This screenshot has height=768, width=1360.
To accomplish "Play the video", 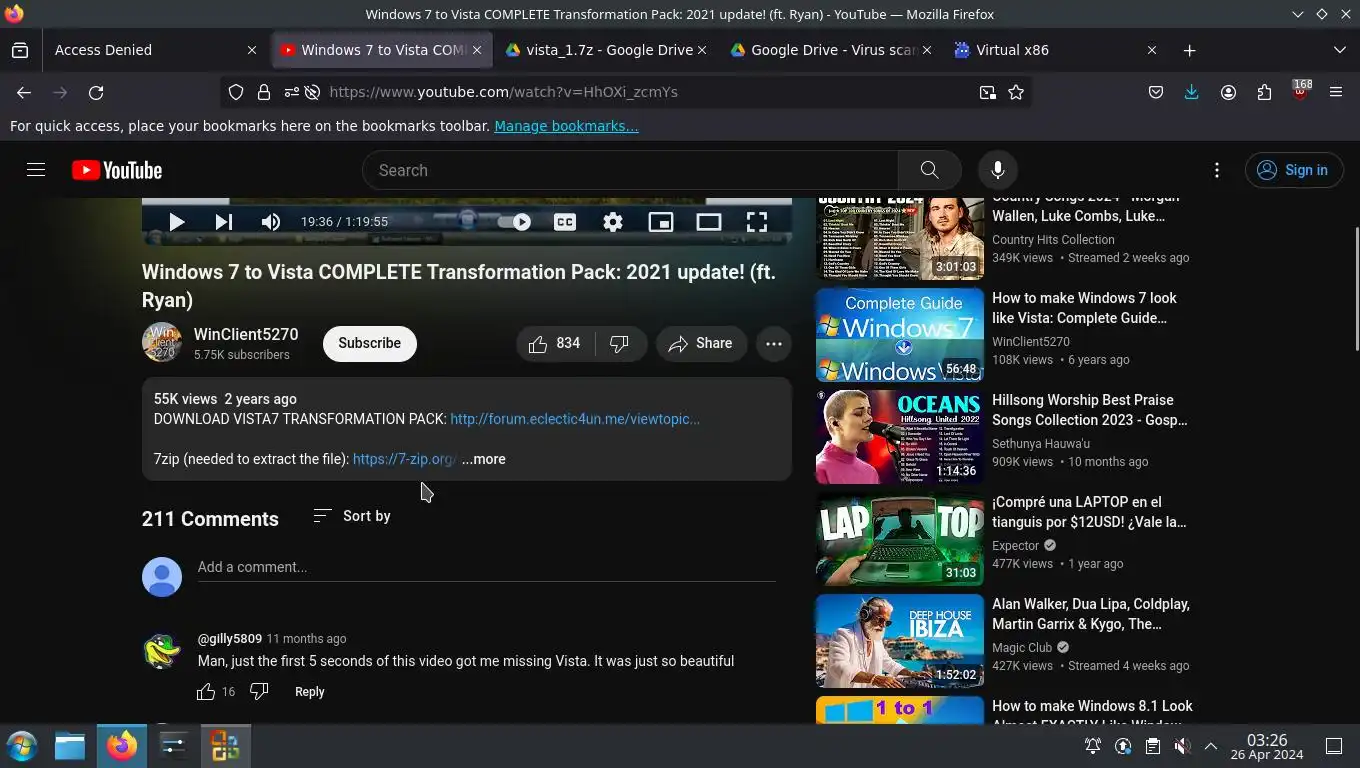I will click(176, 222).
